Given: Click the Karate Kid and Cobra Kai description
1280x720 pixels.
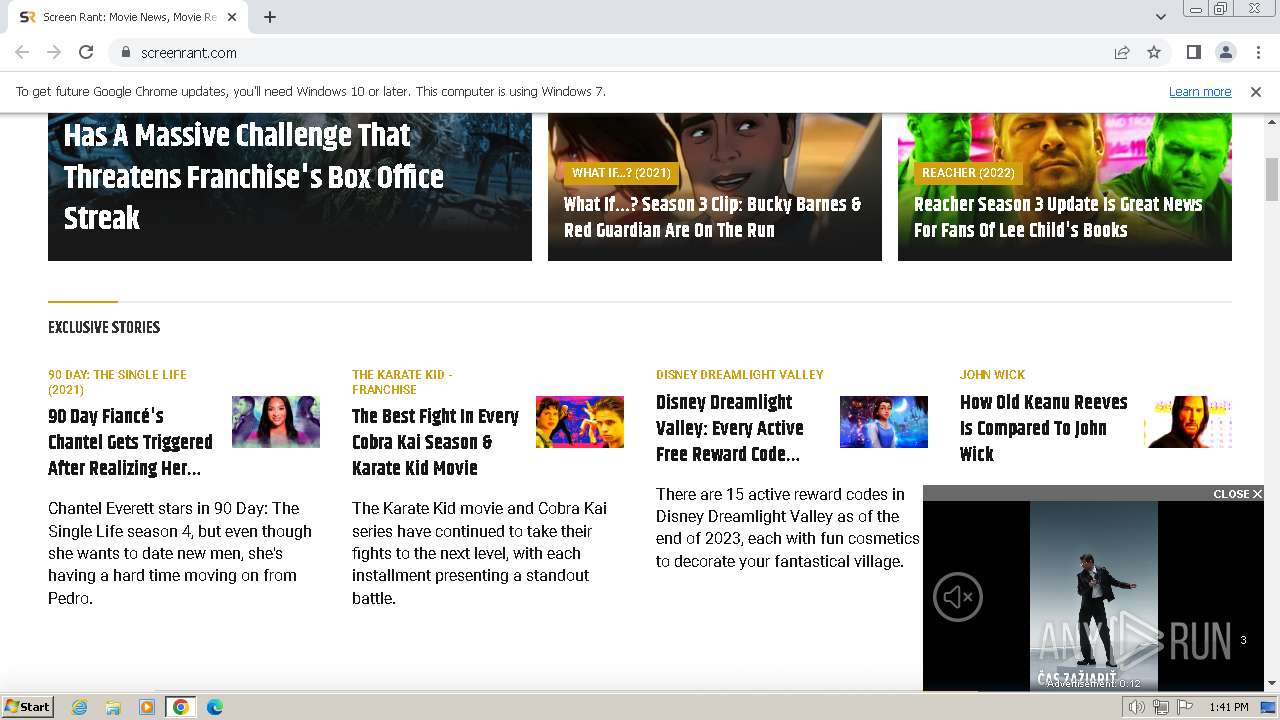Looking at the screenshot, I should [480, 553].
